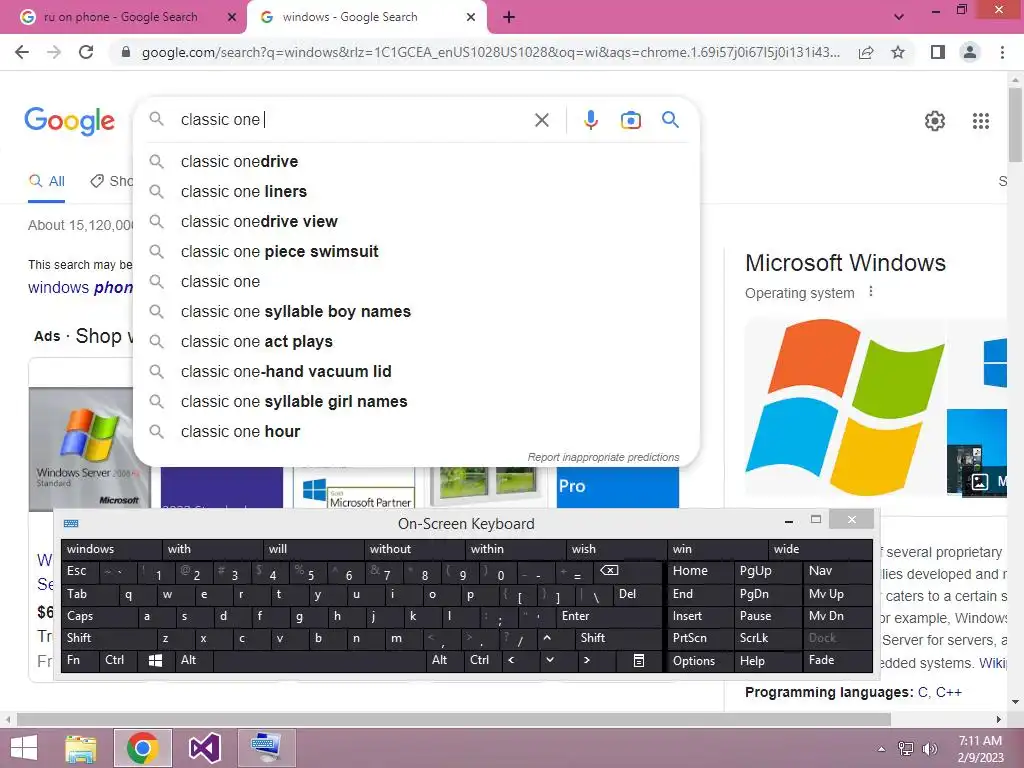Toggle the Caps key on keyboard

[x=99, y=616]
